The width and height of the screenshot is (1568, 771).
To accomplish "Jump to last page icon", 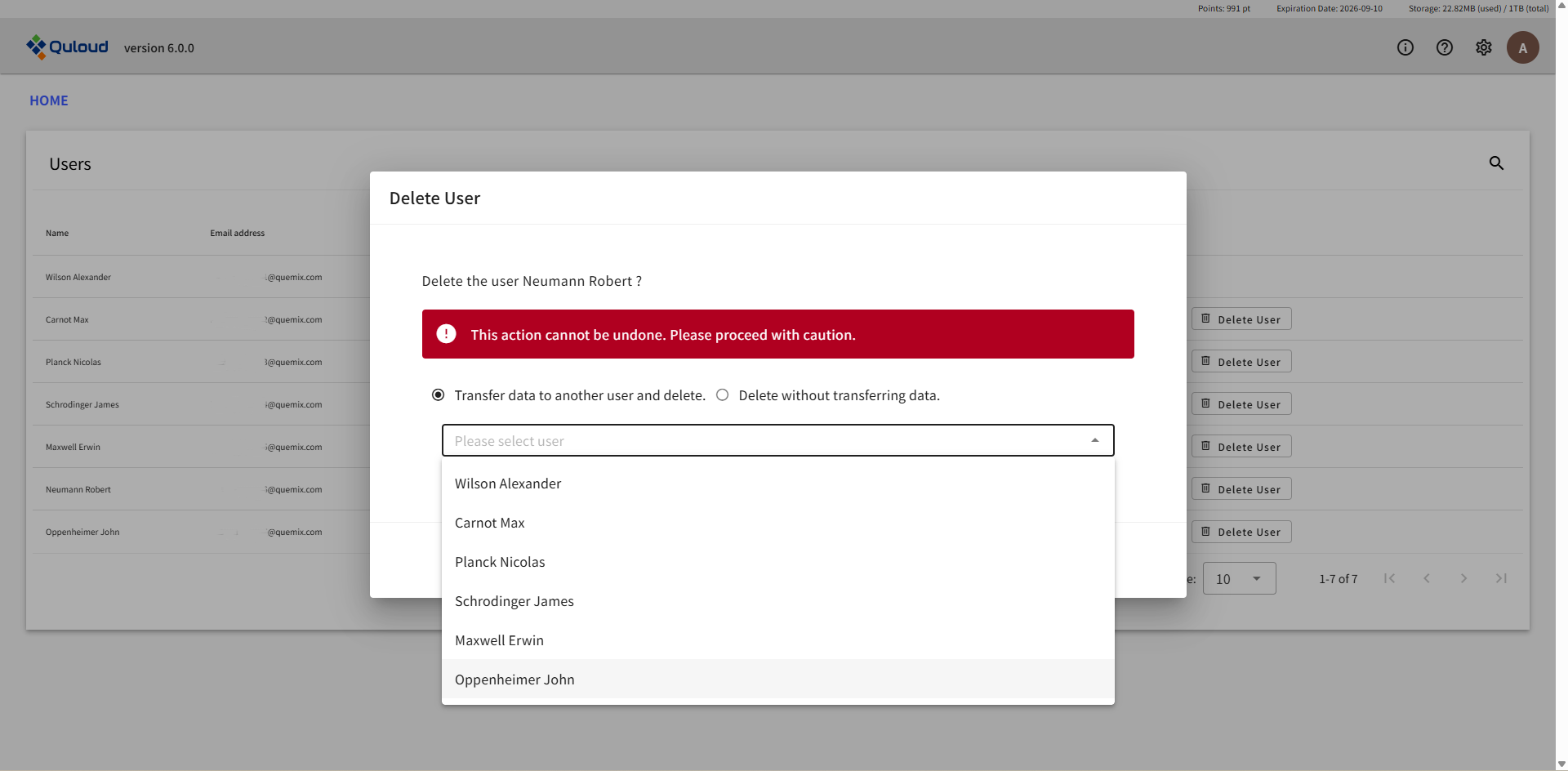I will coord(1500,578).
